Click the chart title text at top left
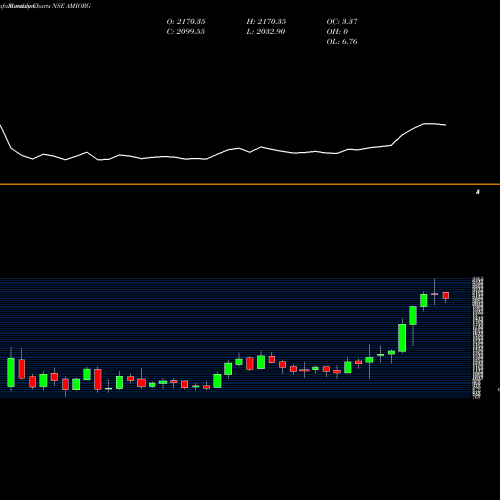This screenshot has height=500, width=500. coord(45,6)
